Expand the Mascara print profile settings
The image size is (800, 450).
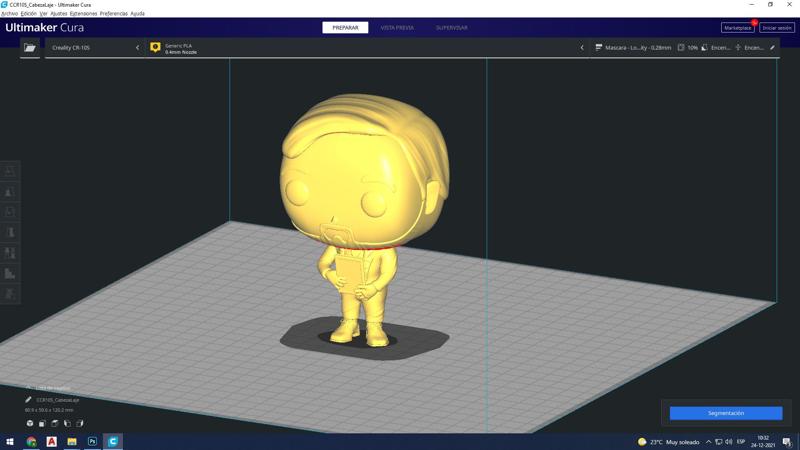685,47
